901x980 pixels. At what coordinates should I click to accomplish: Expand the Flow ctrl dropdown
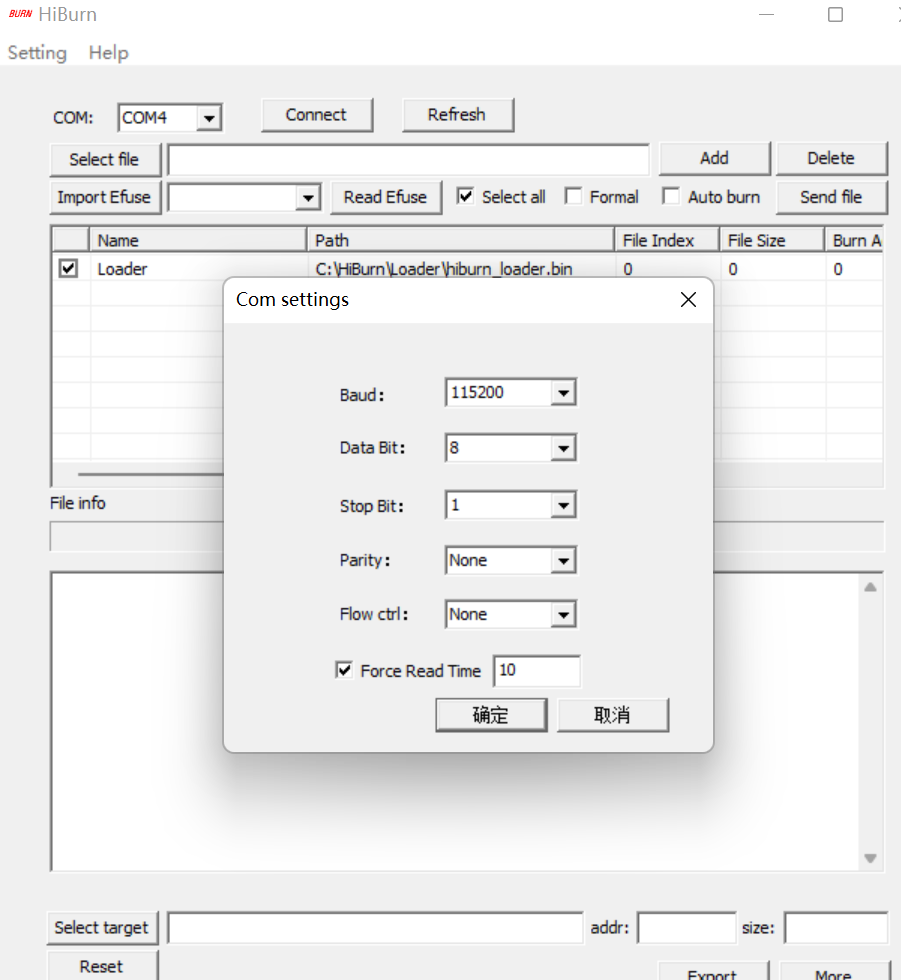pyautogui.click(x=563, y=615)
